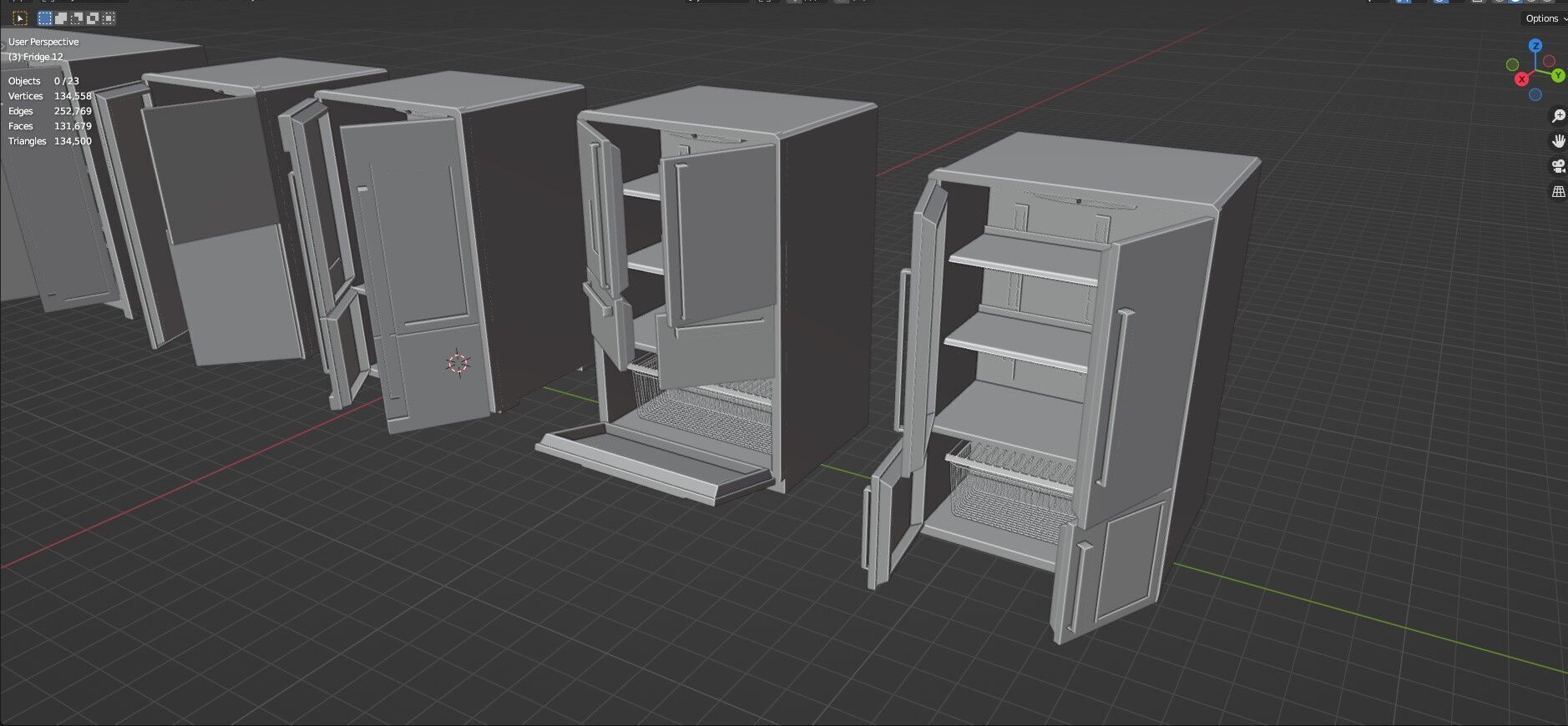Click the Zoom view magnifier icon
The width and height of the screenshot is (1568, 726).
click(x=1558, y=116)
